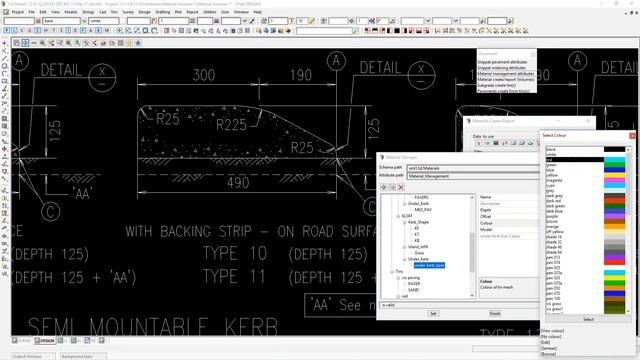The image size is (640, 360).
Task: Toggle the L snap button
Action: tap(15, 31)
